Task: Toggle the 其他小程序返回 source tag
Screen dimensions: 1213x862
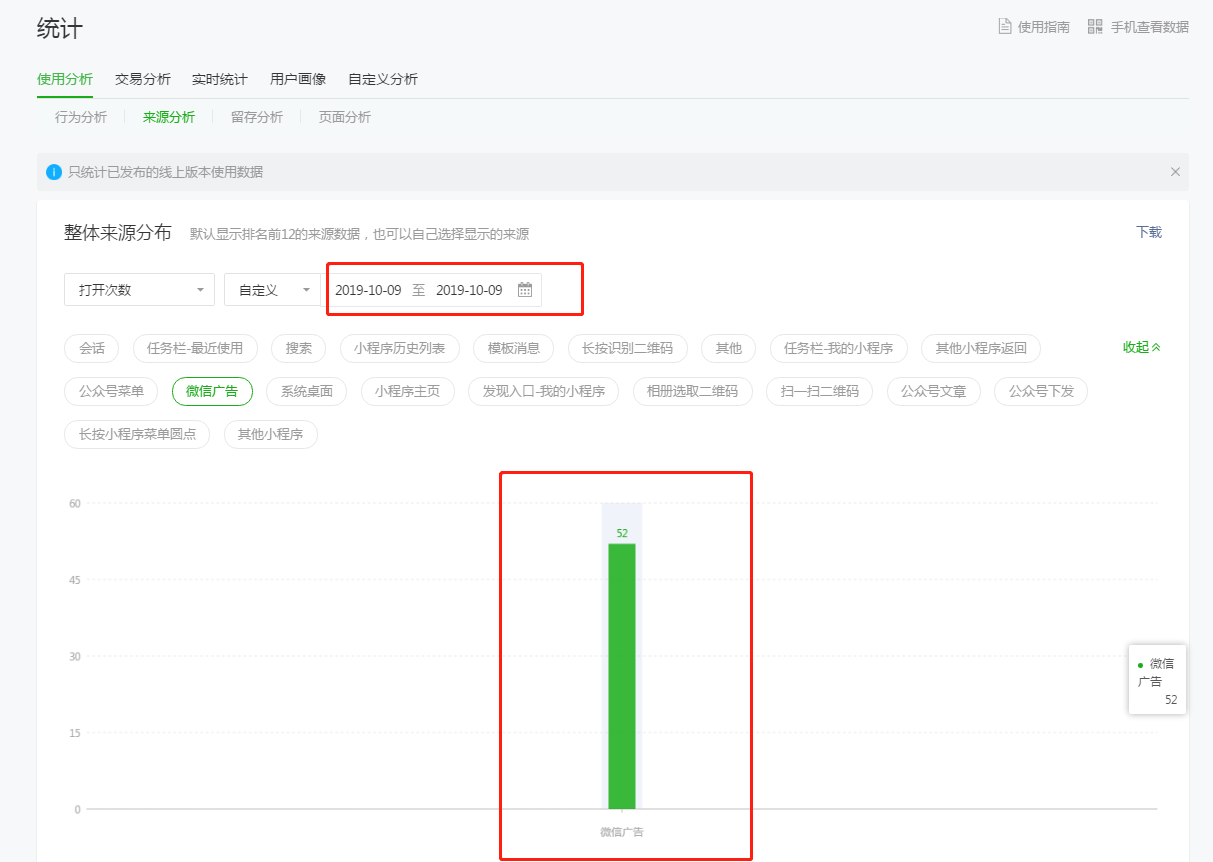Action: coord(981,348)
